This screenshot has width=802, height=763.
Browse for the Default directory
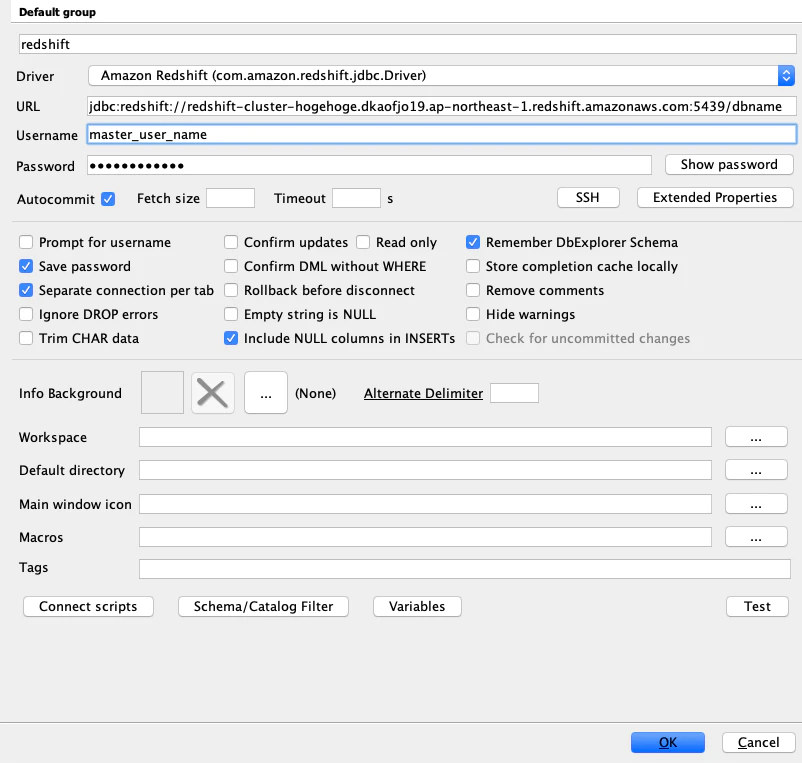tap(756, 470)
